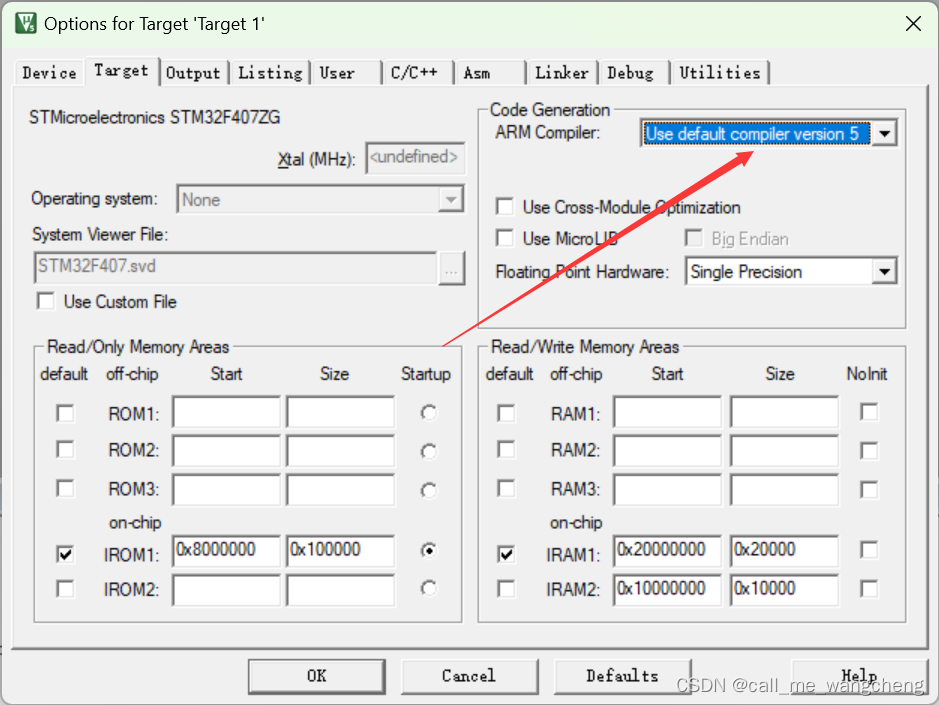Go to the Linker tab
This screenshot has width=939, height=705.
(x=562, y=73)
